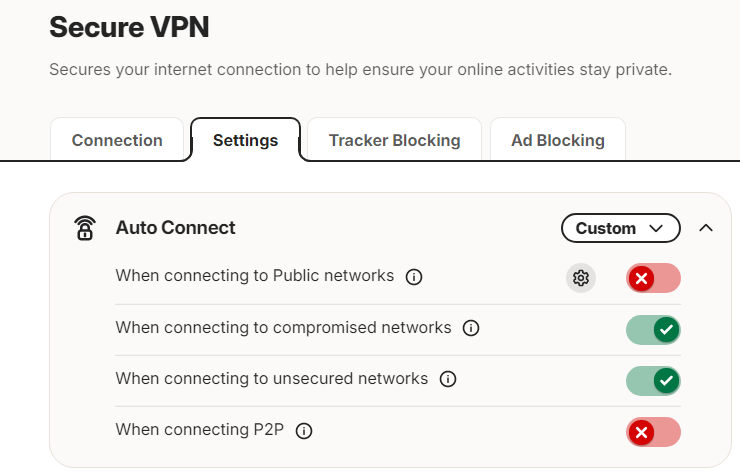The width and height of the screenshot is (740, 473).
Task: Collapse the Auto Connect section
Action: point(706,228)
